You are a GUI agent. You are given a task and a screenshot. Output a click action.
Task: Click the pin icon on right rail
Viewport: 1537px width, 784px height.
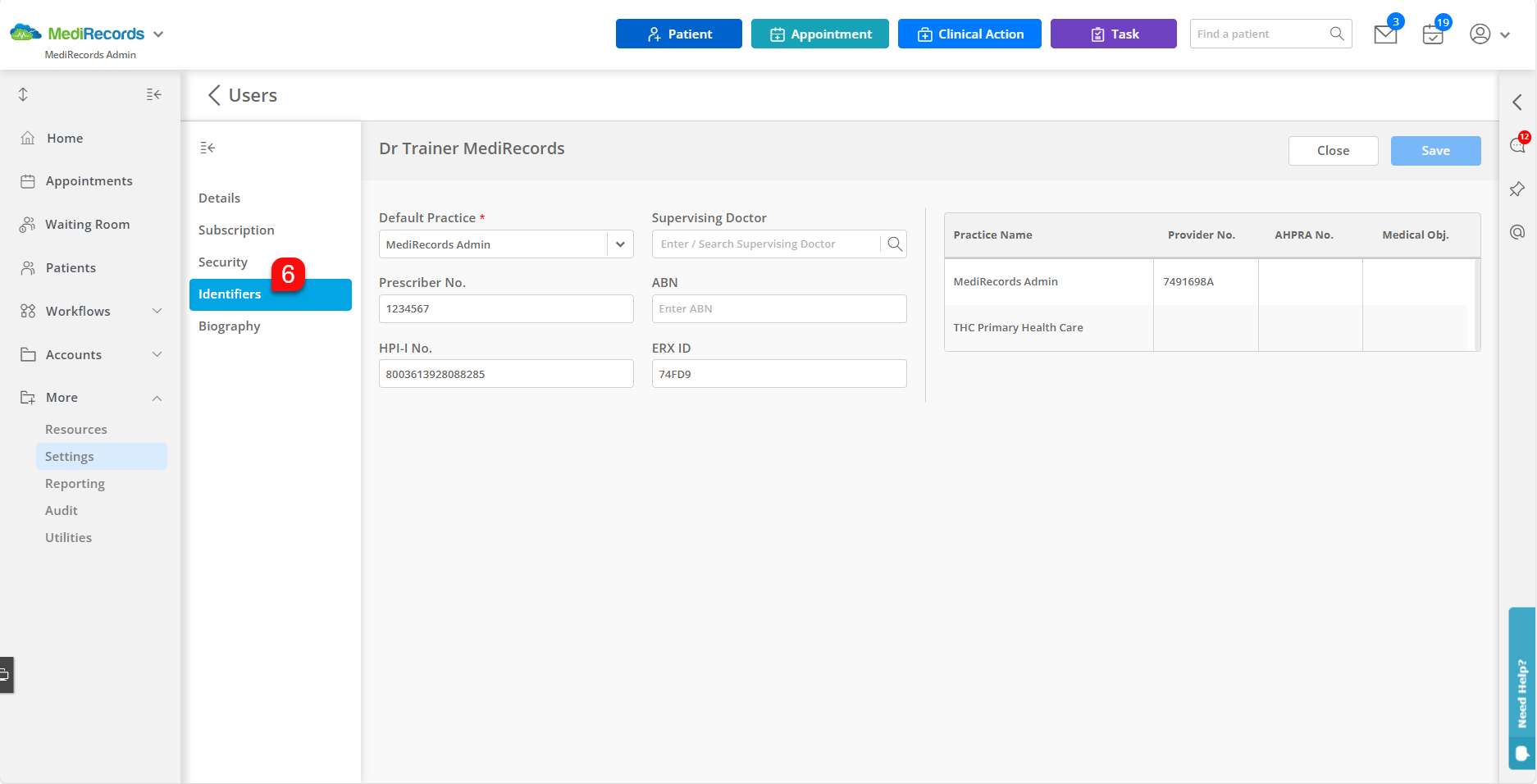(1517, 189)
